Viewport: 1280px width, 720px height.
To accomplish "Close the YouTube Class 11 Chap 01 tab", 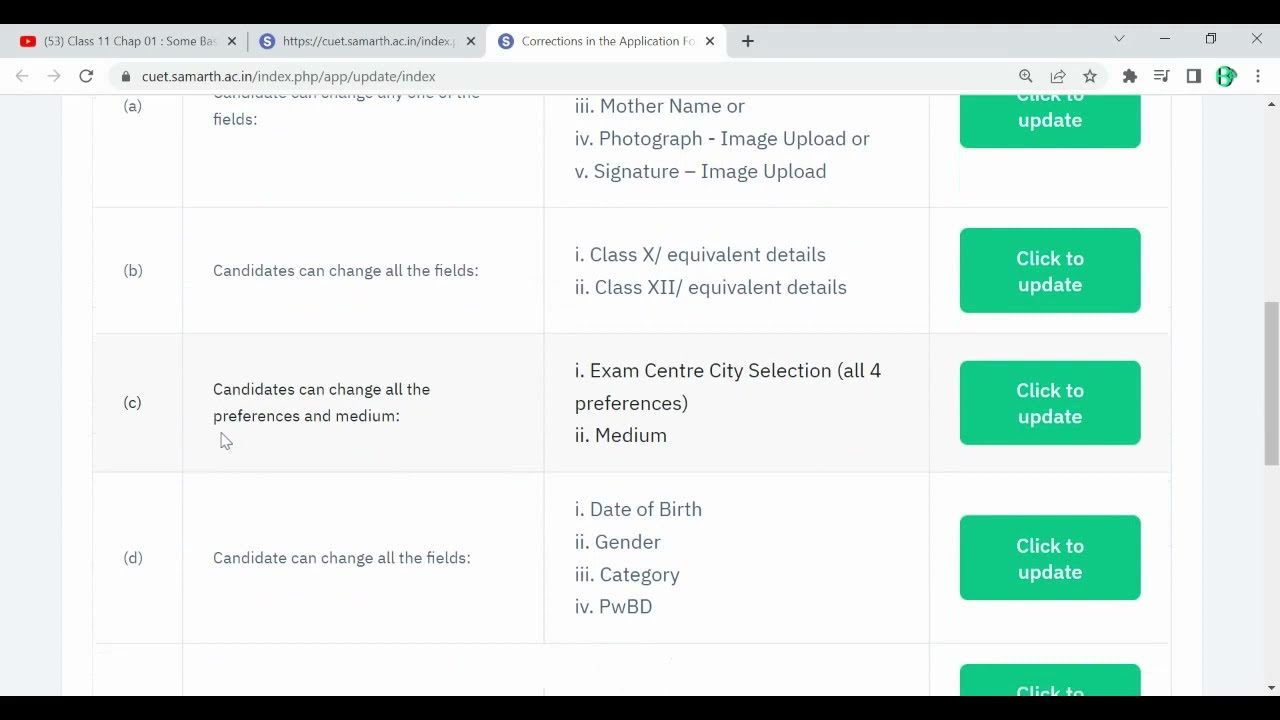I will click(232, 41).
